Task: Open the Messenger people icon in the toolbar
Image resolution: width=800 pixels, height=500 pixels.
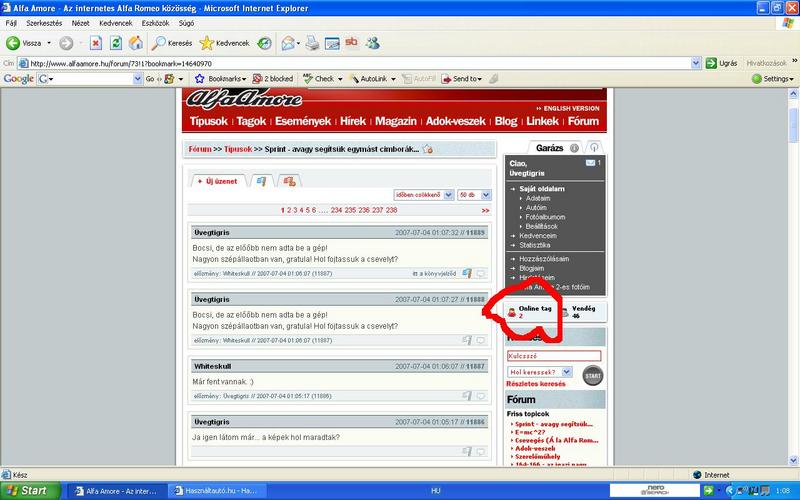Action: (x=372, y=43)
